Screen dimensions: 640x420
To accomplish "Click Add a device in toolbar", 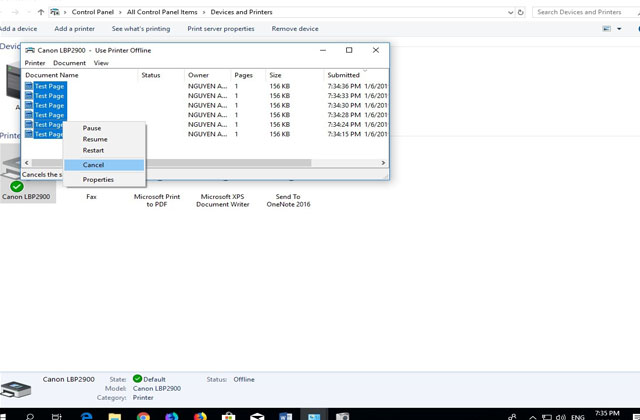I will point(18,29).
